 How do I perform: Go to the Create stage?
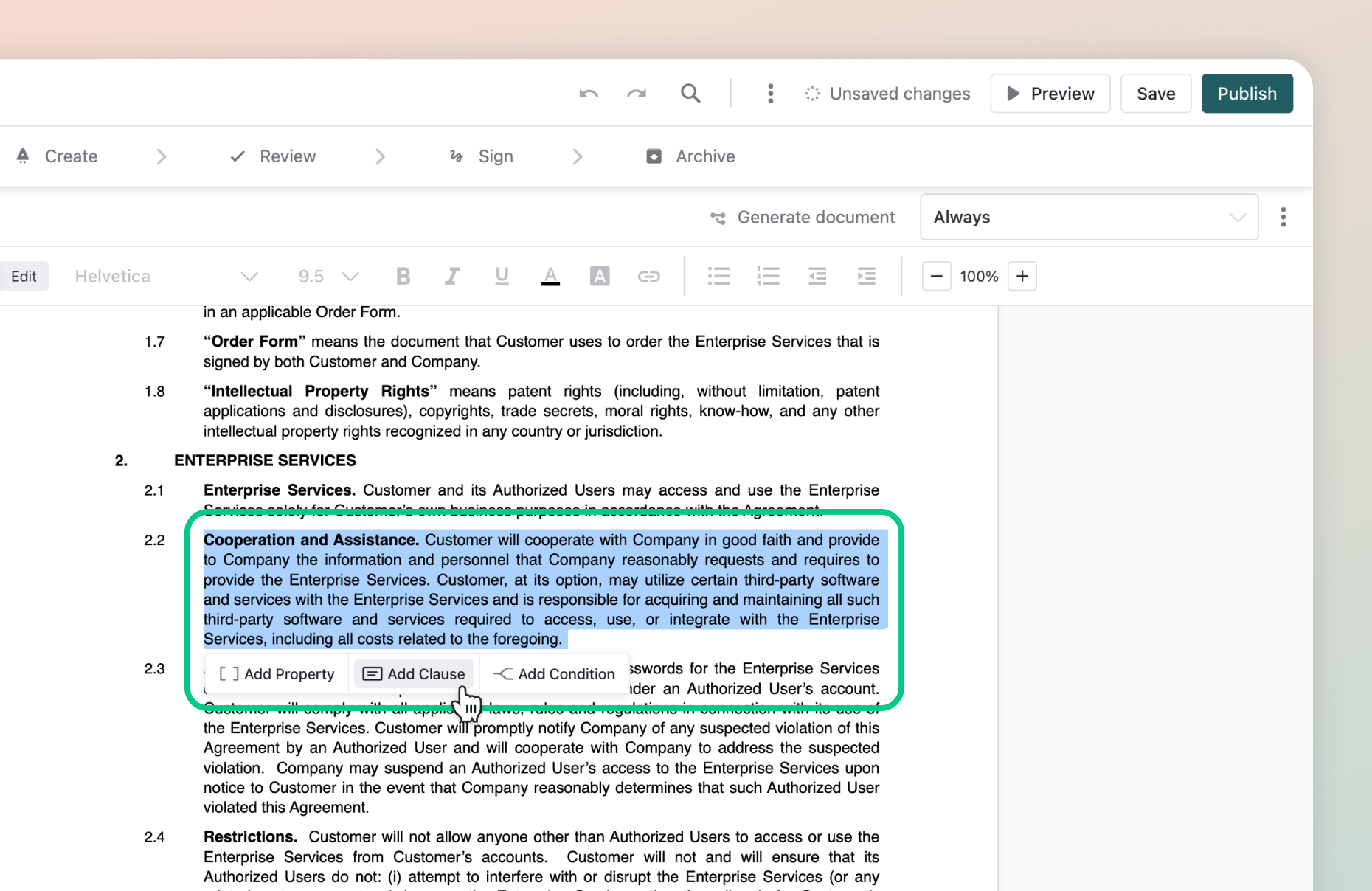(57, 156)
